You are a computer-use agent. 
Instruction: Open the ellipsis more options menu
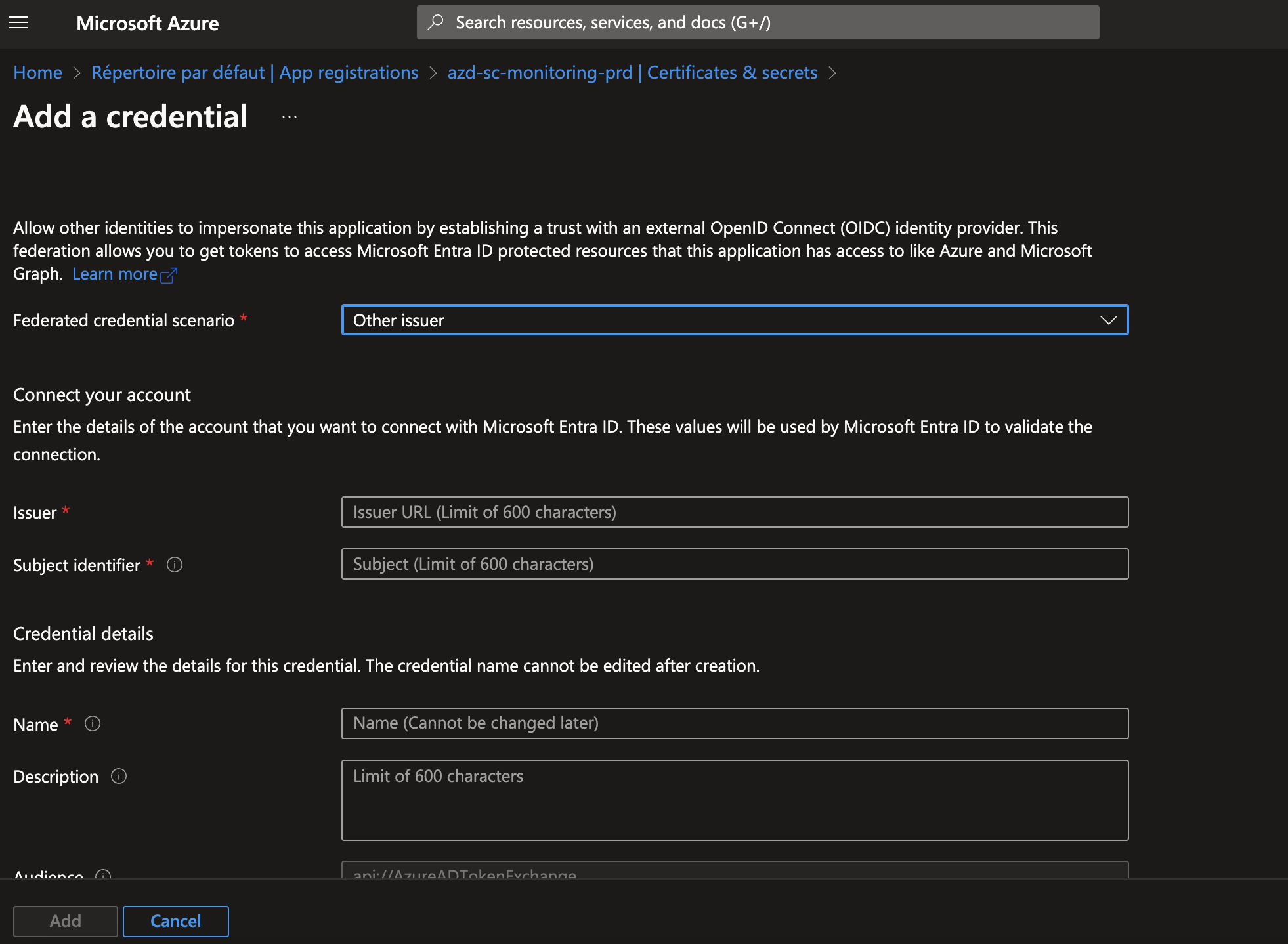pos(290,117)
